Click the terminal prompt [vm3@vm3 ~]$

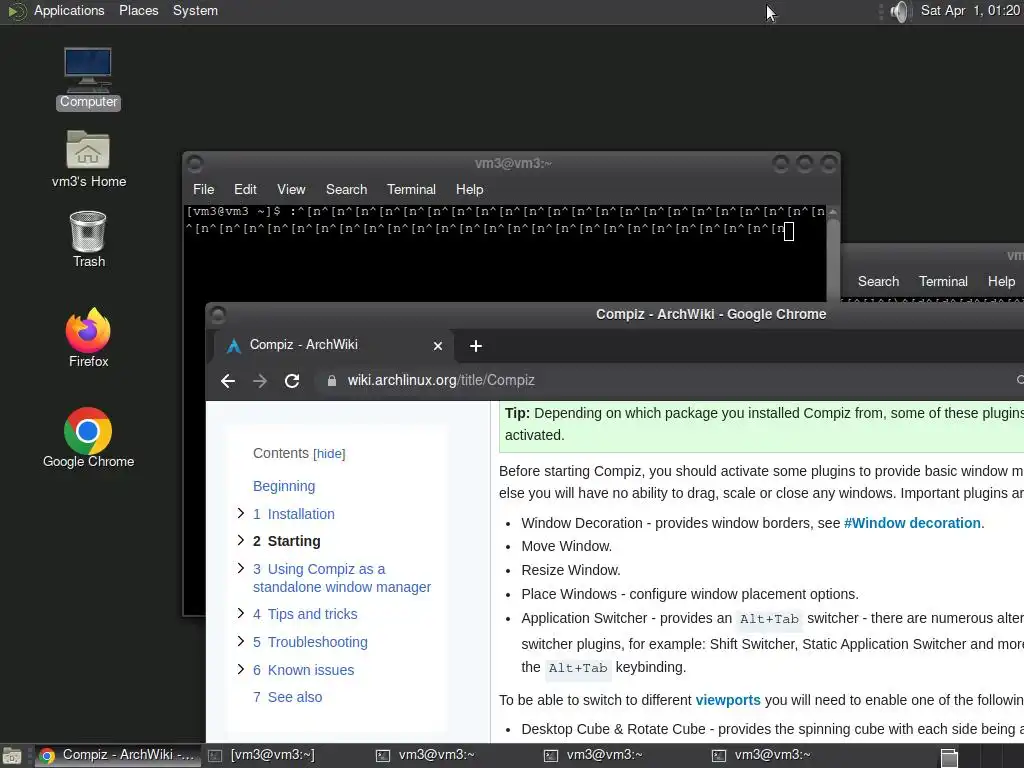pos(233,212)
